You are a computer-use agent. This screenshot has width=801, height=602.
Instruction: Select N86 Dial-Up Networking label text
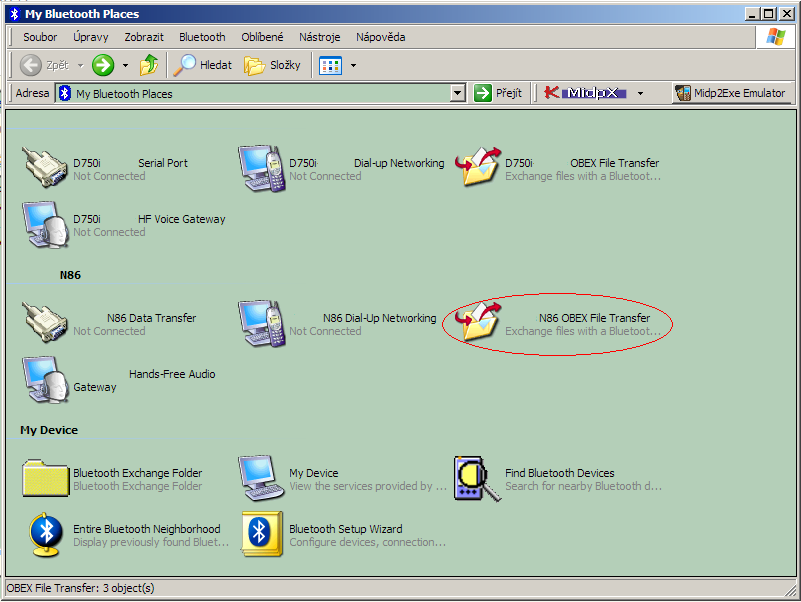pos(380,318)
